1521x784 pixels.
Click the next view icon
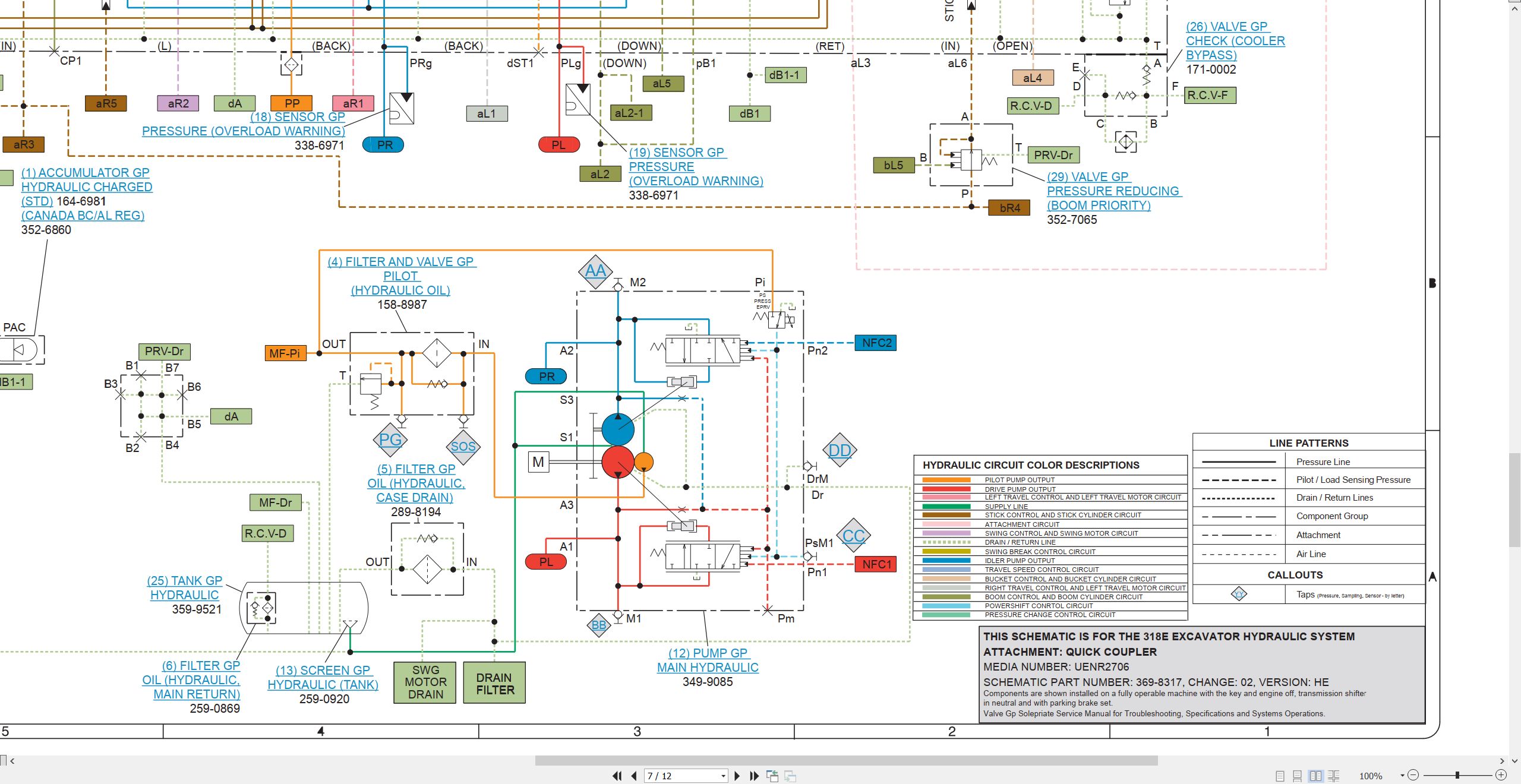click(790, 776)
